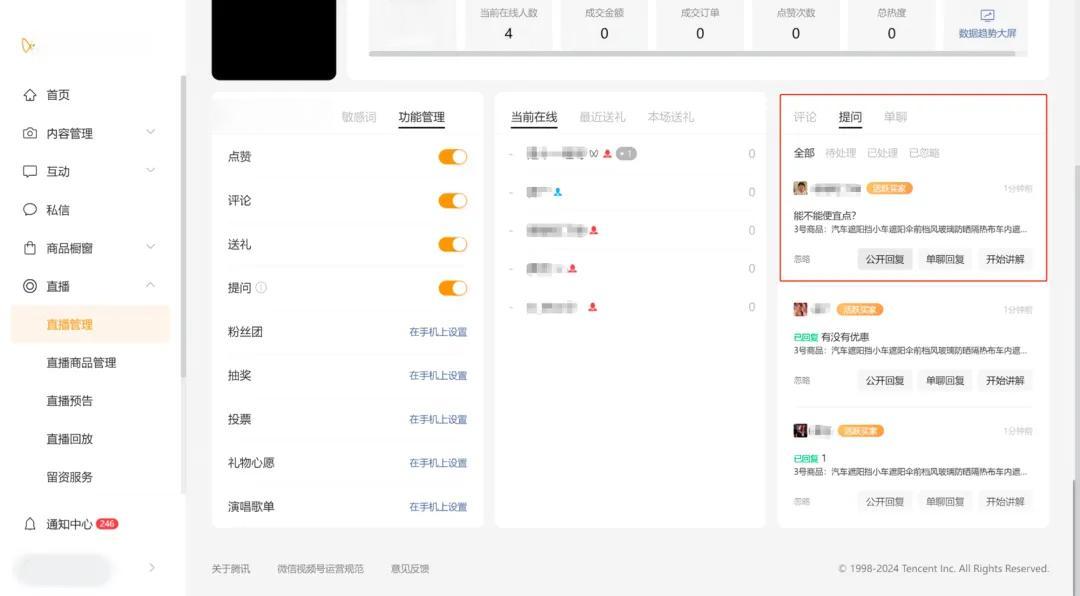Click the home icon beside 首页

(x=30, y=95)
